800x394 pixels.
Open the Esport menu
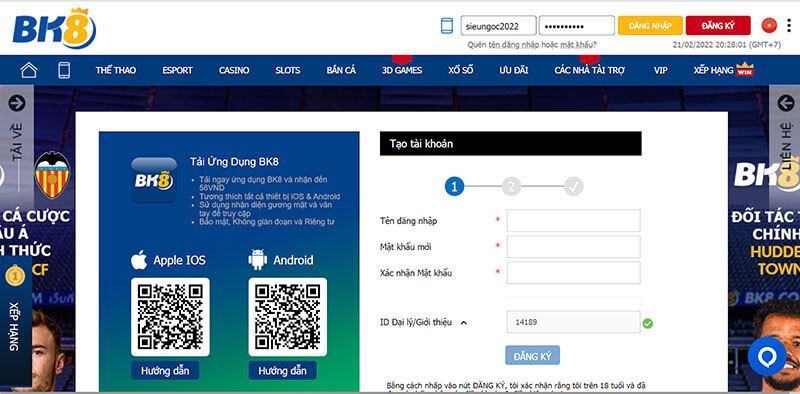coord(178,70)
